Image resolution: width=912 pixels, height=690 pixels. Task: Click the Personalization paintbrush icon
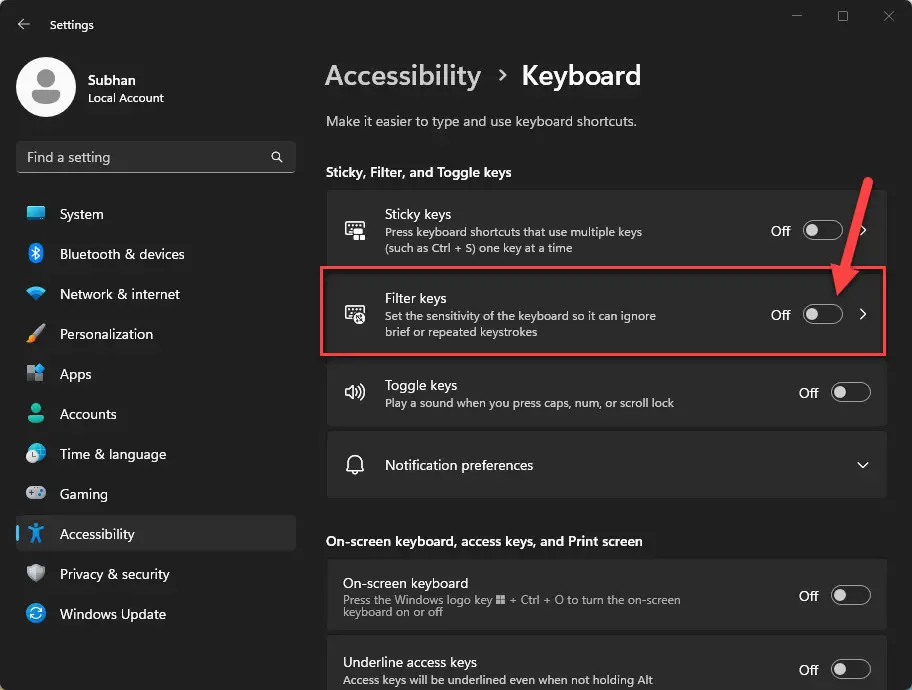click(36, 333)
